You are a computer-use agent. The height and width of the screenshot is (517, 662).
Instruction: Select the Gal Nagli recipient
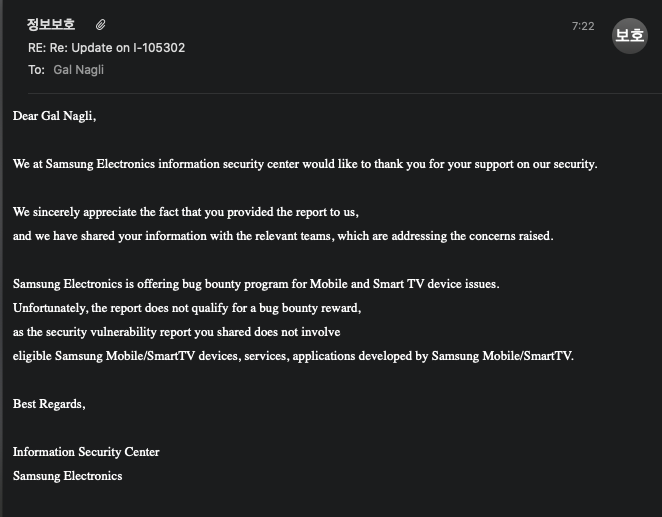[x=78, y=70]
